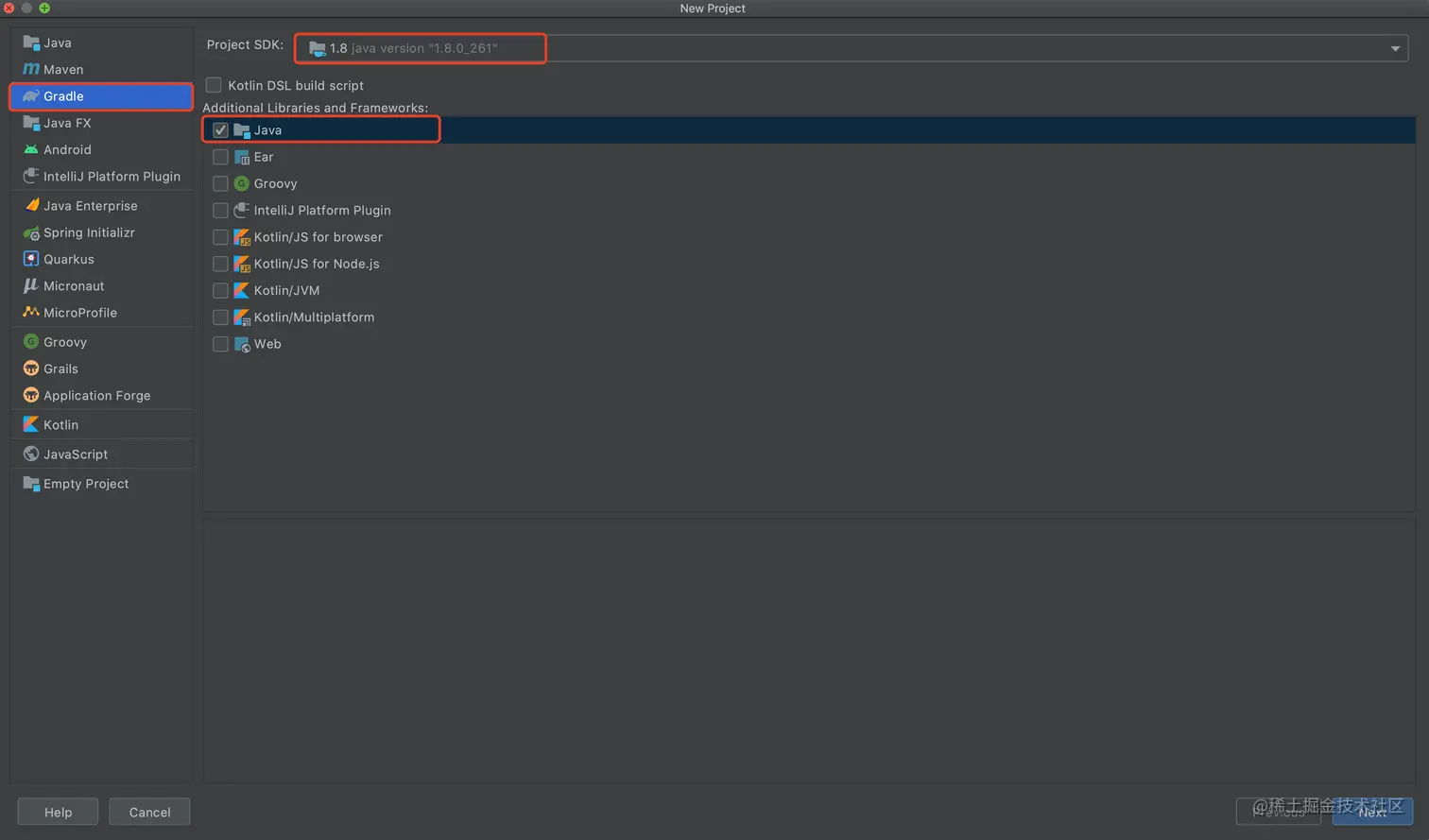Check Kotlin/JS for Node.js checkbox
Viewport: 1429px width, 840px height.
point(220,264)
